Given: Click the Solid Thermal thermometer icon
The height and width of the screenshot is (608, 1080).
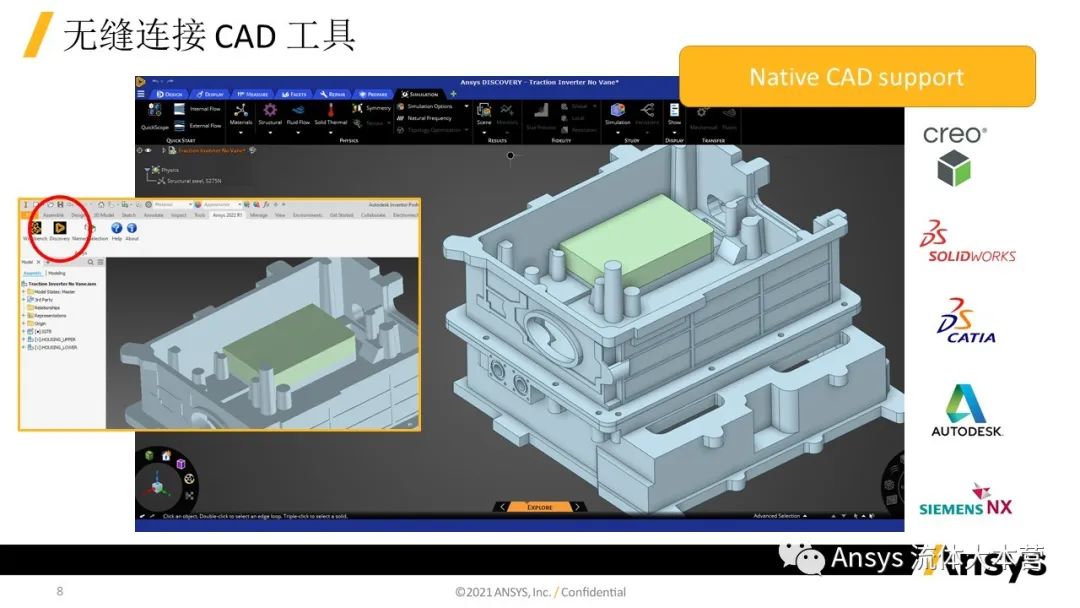Looking at the screenshot, I should (x=330, y=111).
